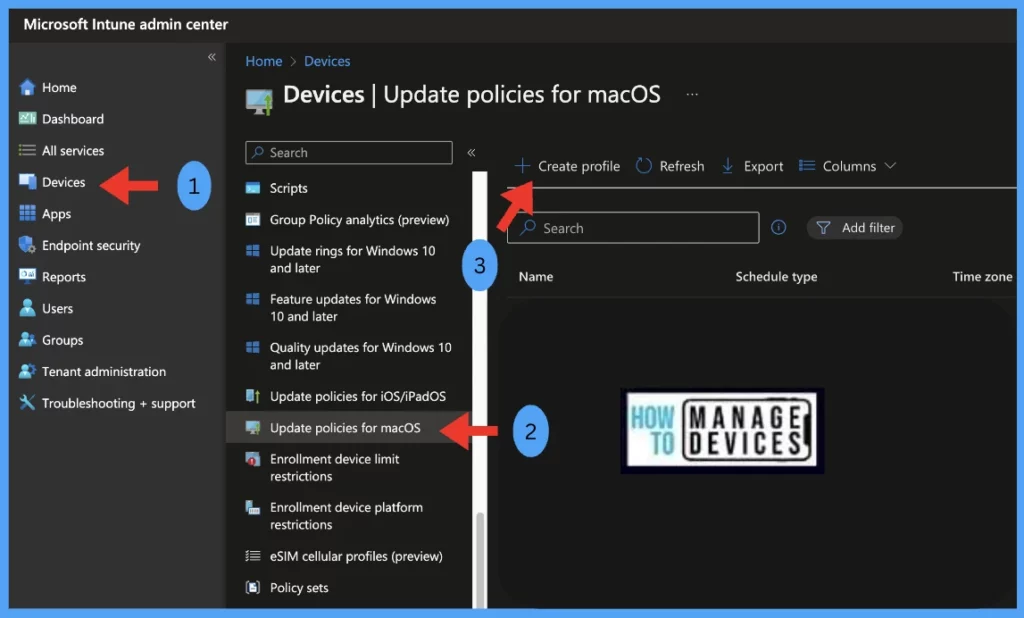Select Scripts label in devices menu
The width and height of the screenshot is (1024, 618).
click(289, 188)
